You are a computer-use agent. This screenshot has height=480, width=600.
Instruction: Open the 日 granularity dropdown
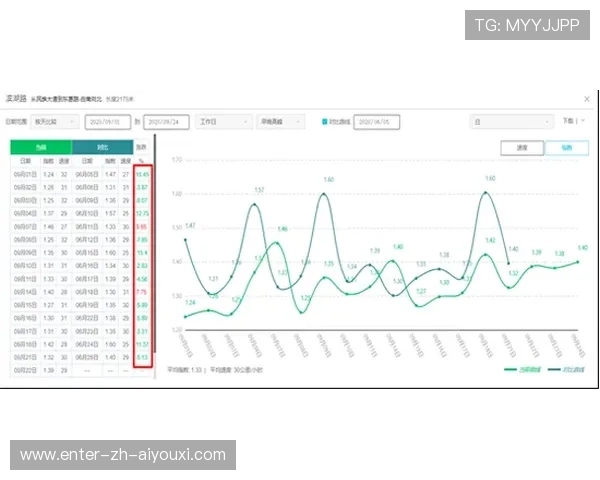[511, 122]
